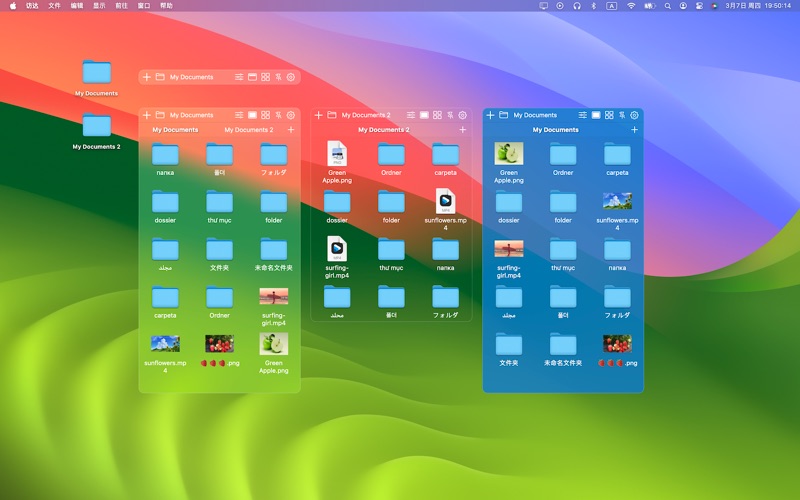Open gear settings in the My Documents 2 panel

pyautogui.click(x=462, y=115)
